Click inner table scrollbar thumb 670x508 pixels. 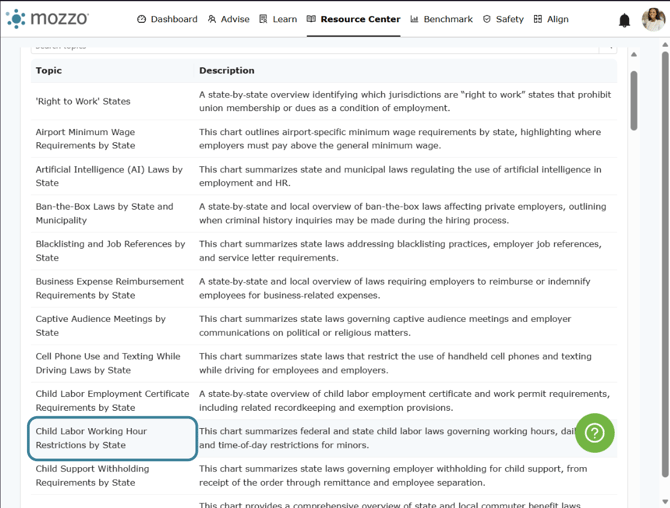[634, 100]
